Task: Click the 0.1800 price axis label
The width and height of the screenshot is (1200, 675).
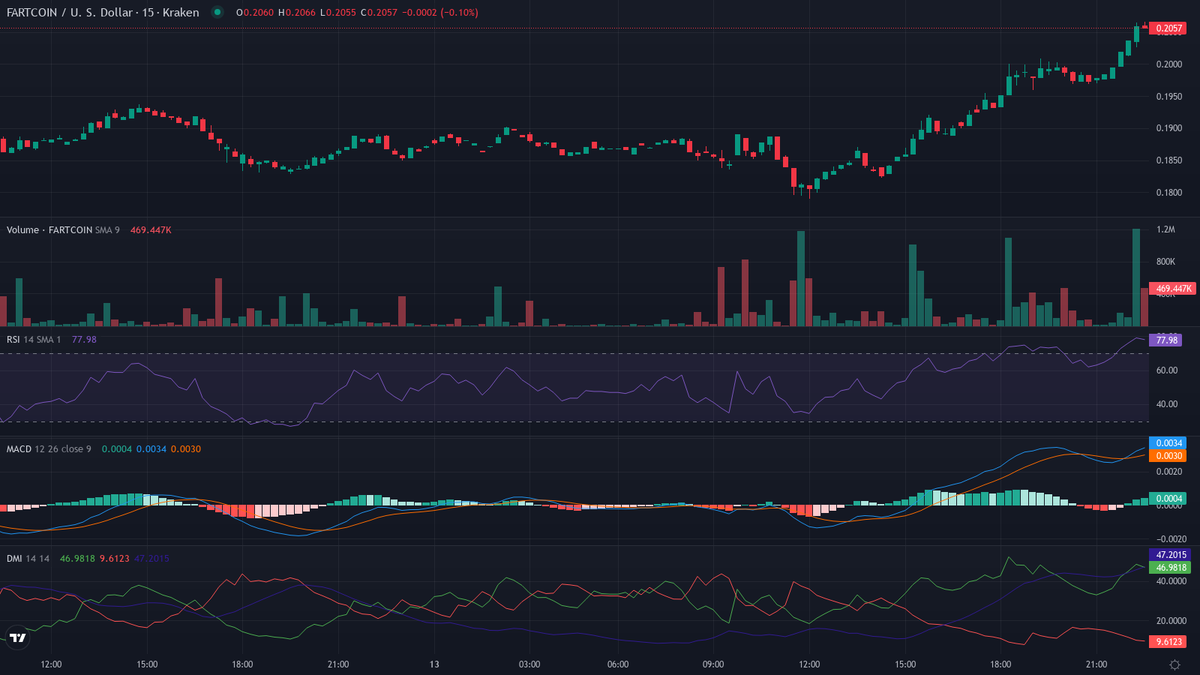Action: [1168, 192]
